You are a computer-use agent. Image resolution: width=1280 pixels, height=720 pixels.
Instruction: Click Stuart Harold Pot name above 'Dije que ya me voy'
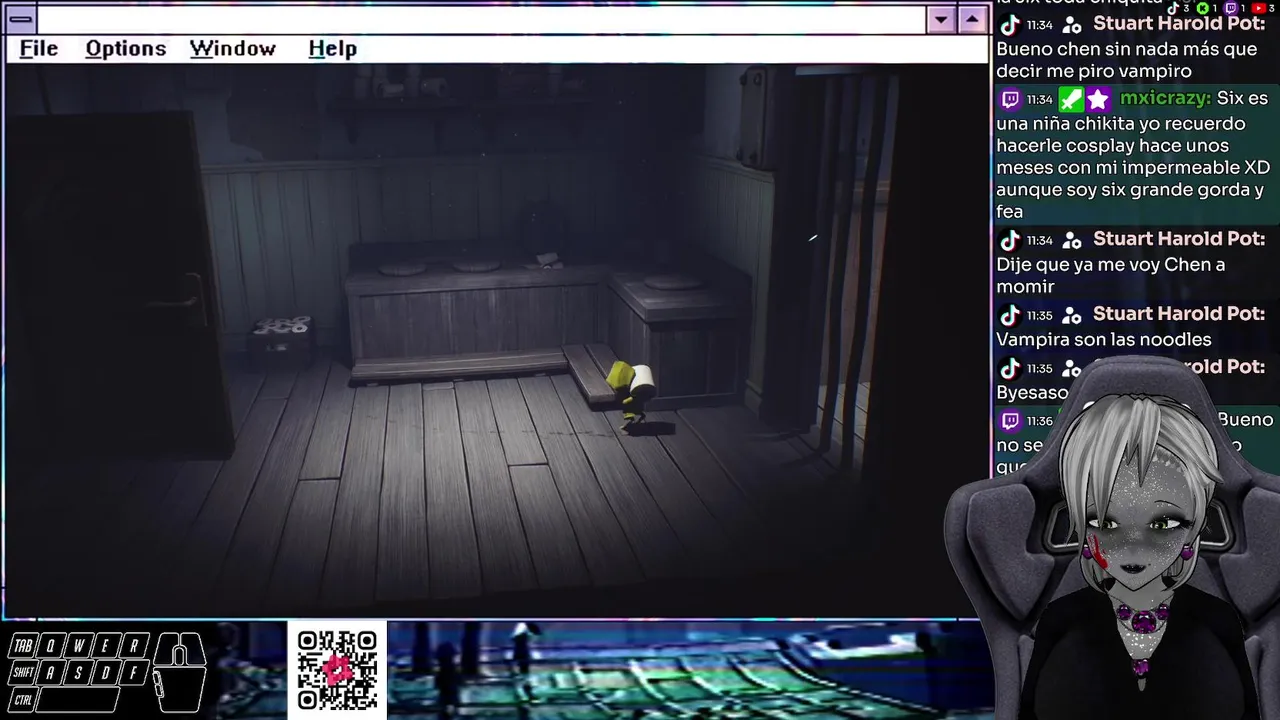pos(1179,238)
